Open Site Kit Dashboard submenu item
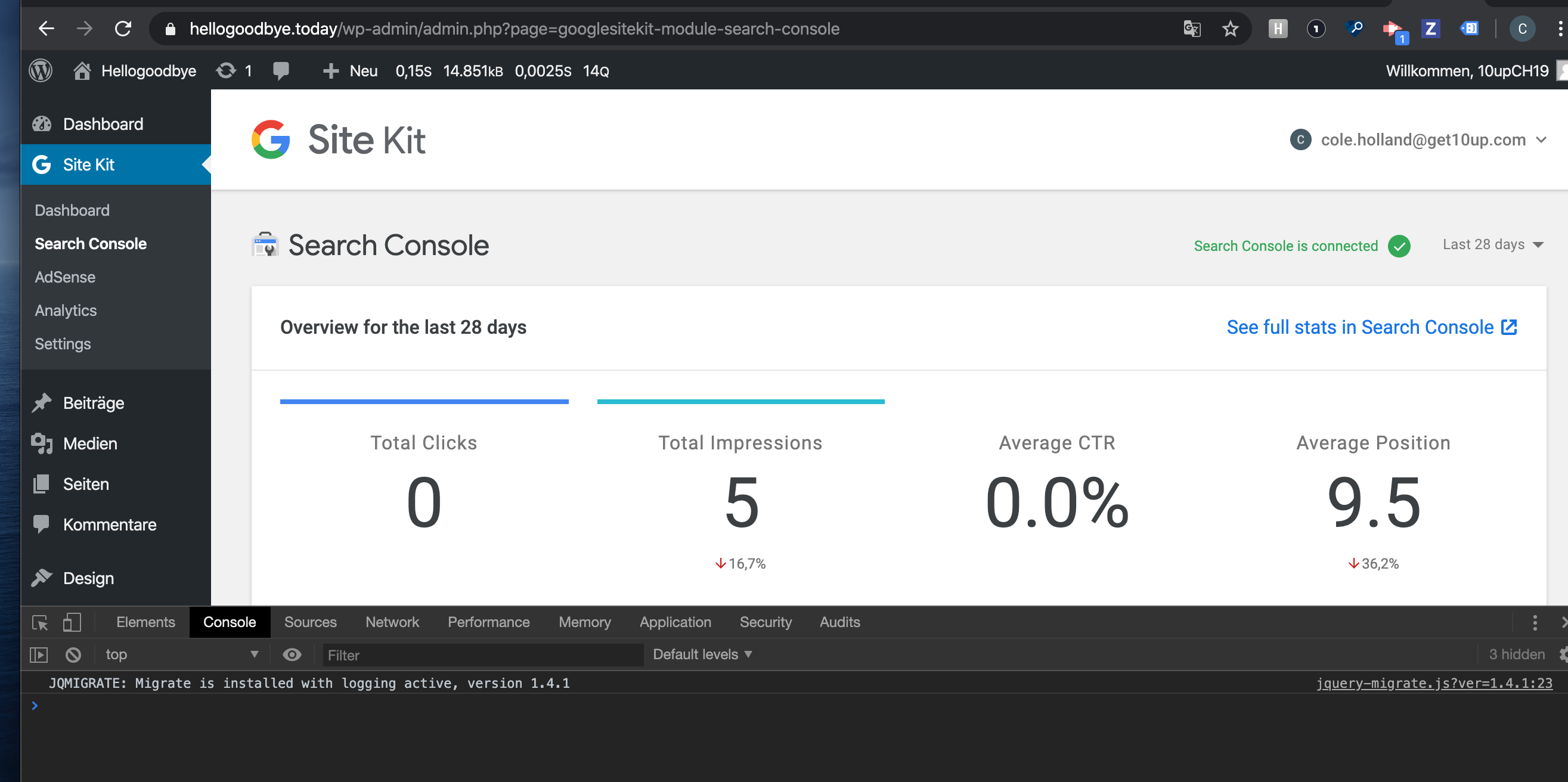This screenshot has width=1568, height=782. click(72, 210)
